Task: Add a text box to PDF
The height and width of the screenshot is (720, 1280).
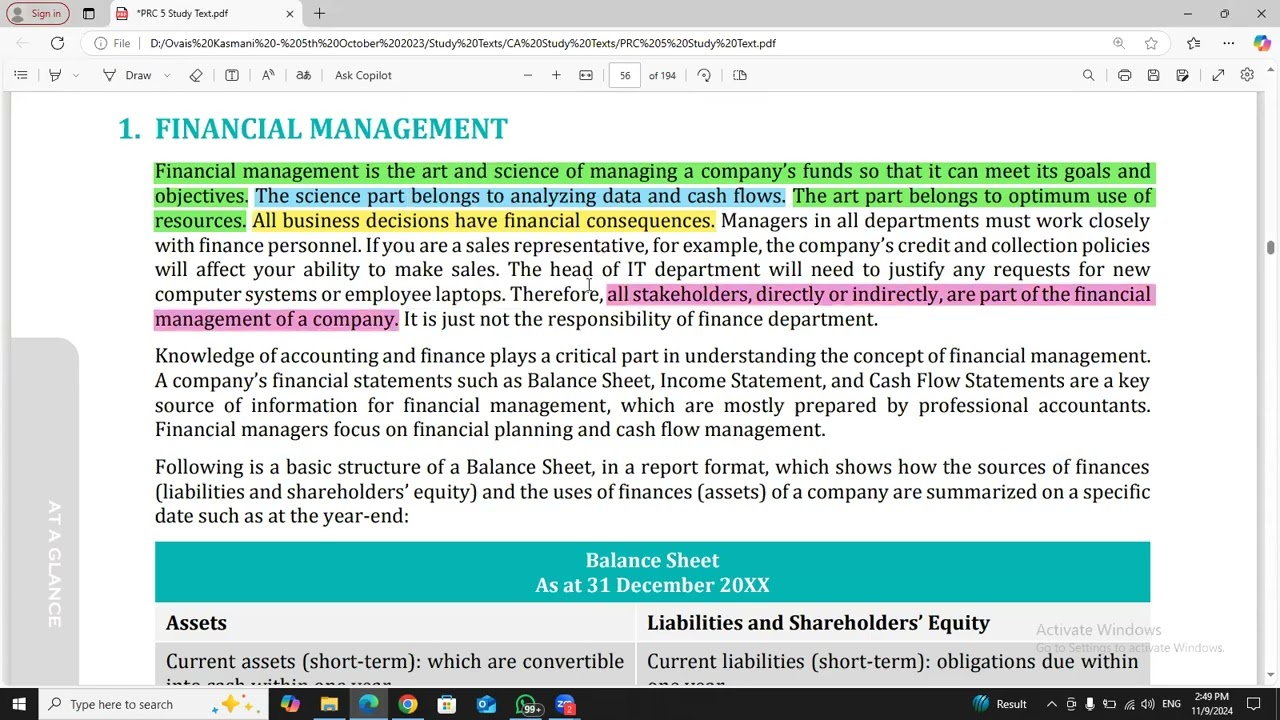Action: click(x=232, y=75)
